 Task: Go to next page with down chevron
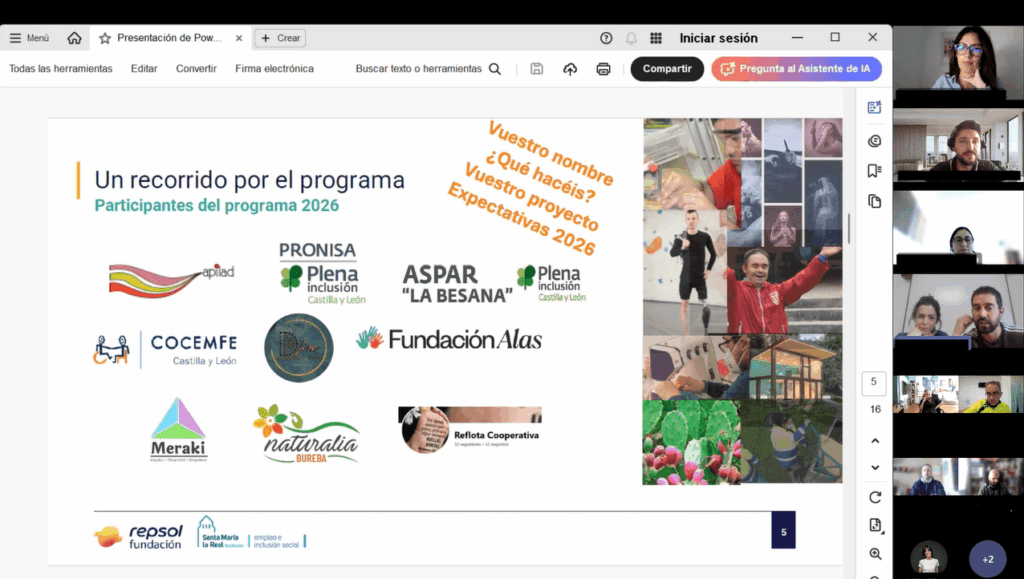tap(875, 467)
